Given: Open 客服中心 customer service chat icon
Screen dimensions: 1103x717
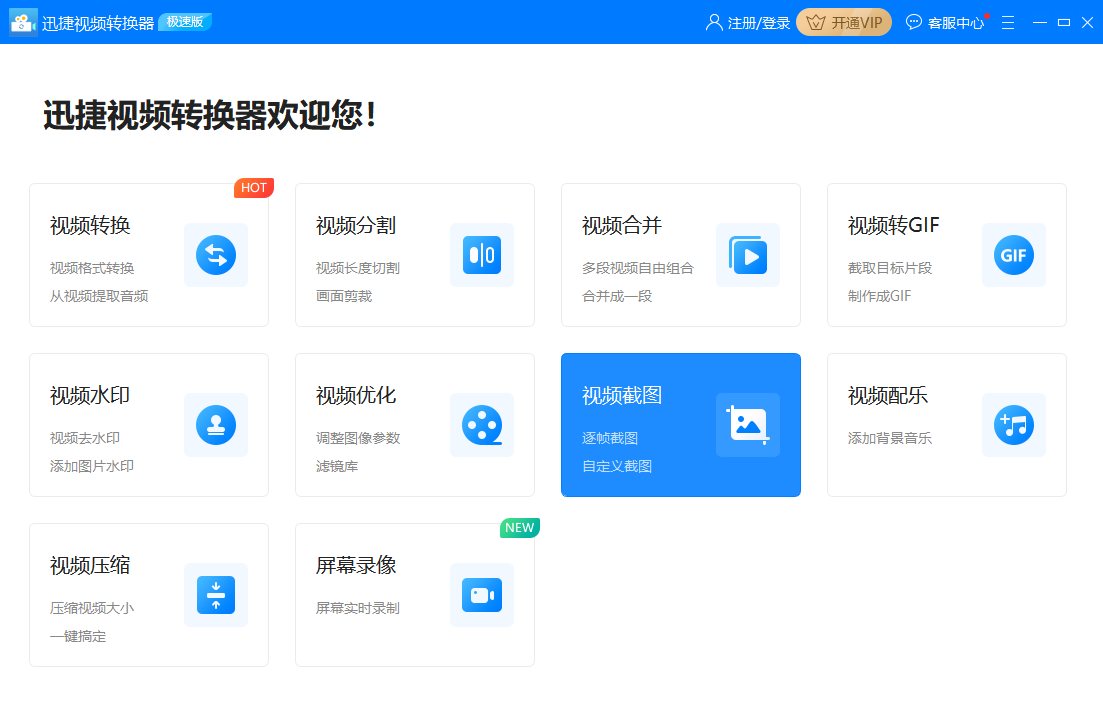Looking at the screenshot, I should pyautogui.click(x=913, y=21).
